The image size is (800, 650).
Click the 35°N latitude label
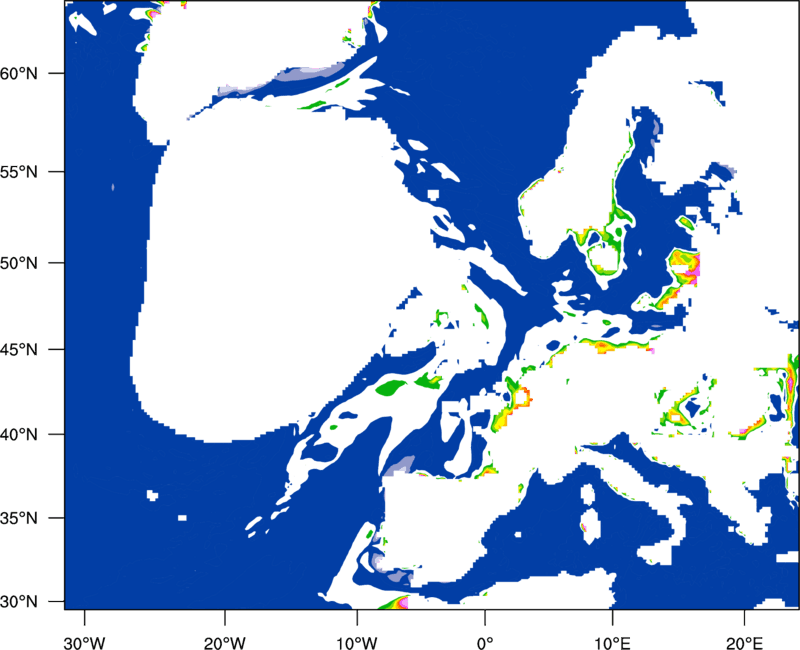19,518
